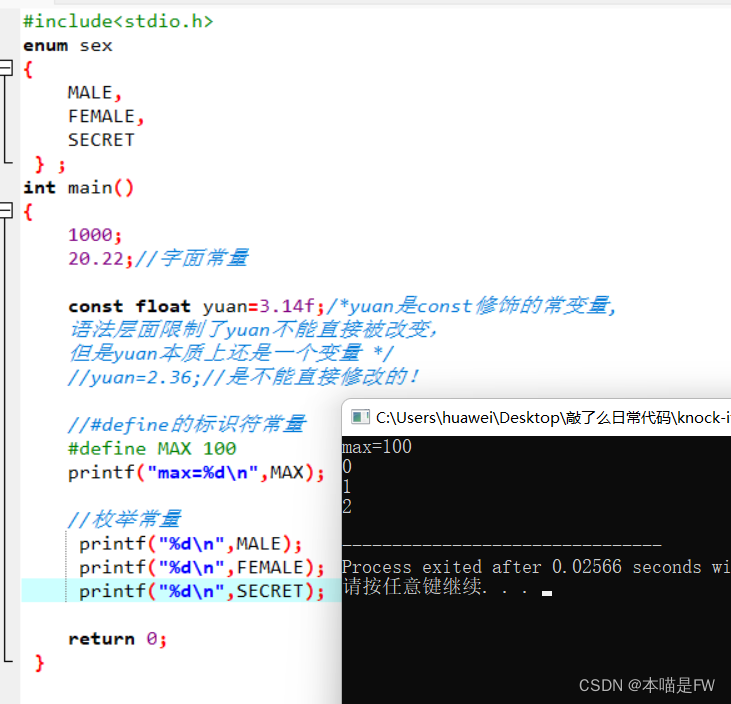Click the highlighted printf SECRET line
This screenshot has width=731, height=704.
coord(202,591)
